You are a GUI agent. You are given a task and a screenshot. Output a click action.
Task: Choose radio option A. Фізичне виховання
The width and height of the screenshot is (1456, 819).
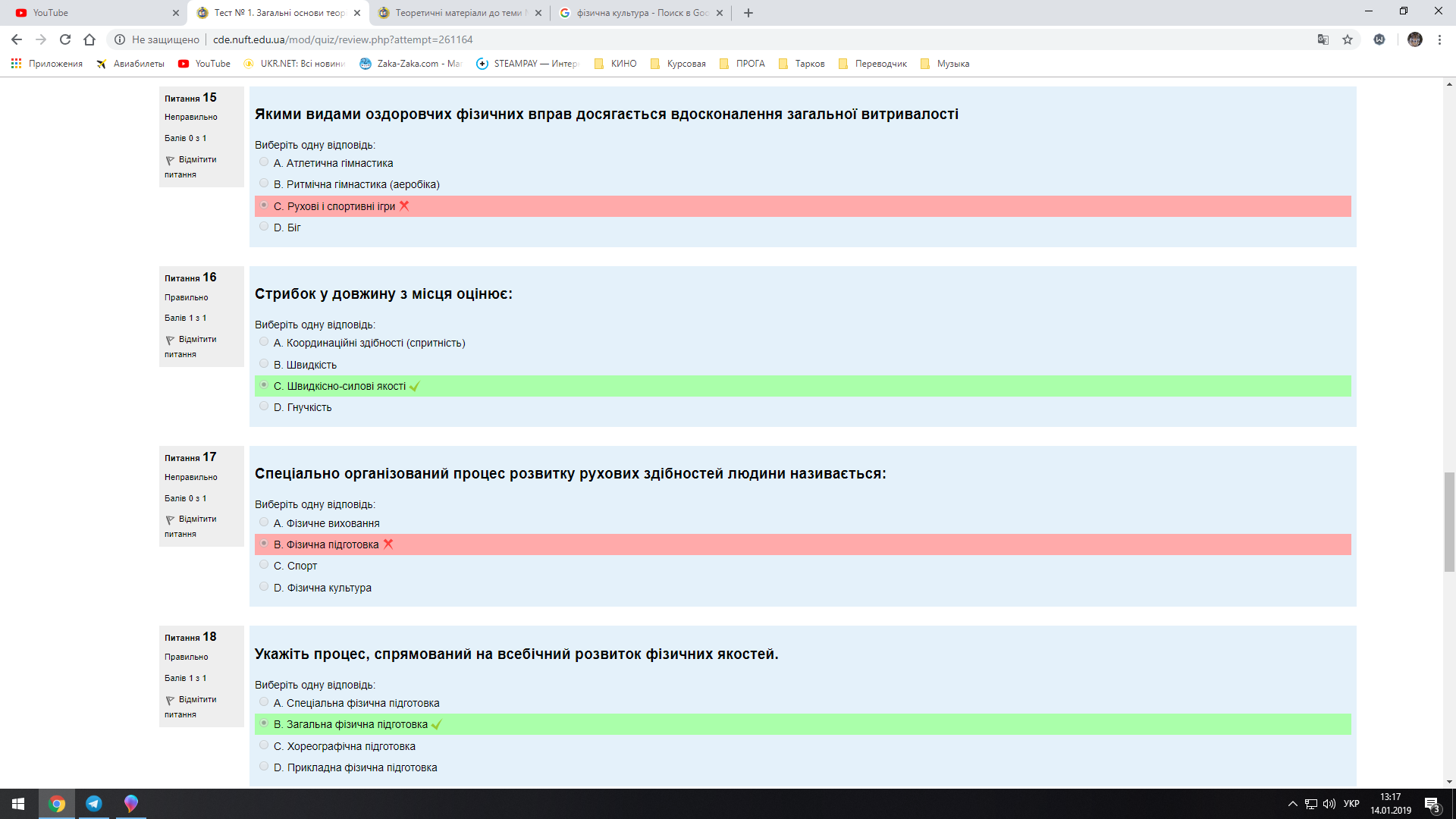(264, 522)
